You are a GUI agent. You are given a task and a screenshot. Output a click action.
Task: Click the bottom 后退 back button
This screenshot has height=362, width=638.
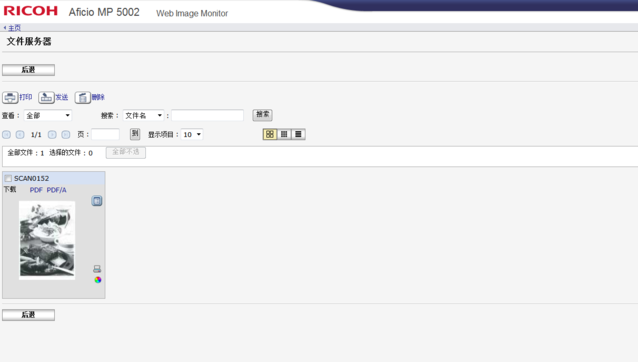tap(28, 315)
